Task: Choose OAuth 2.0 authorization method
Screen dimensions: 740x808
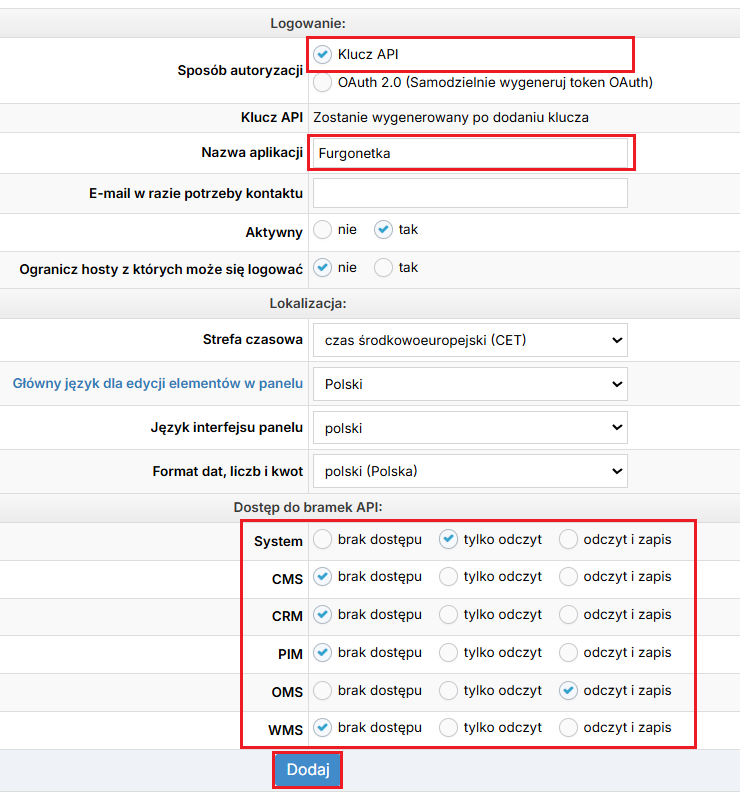Action: click(323, 83)
